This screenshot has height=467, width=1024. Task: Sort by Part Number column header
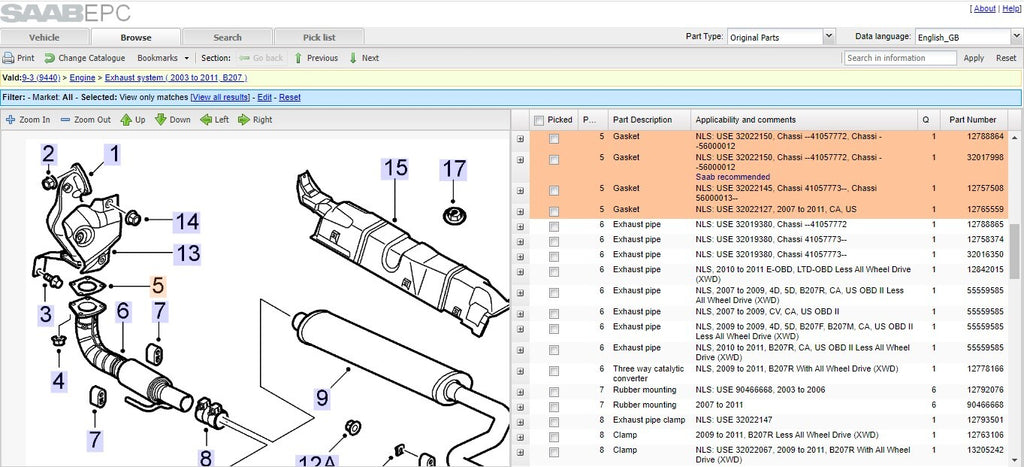coord(972,120)
